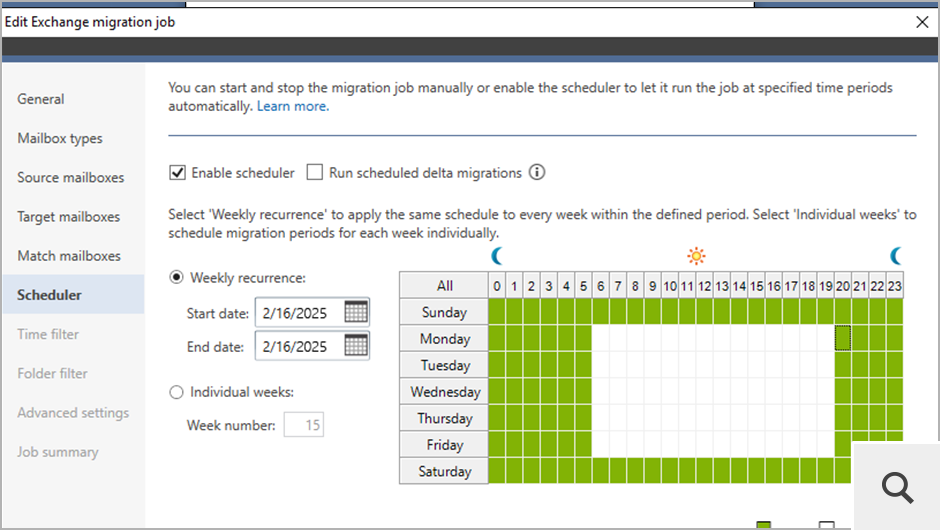The width and height of the screenshot is (940, 530).
Task: Click the left moon icon above hour 0
Action: pyautogui.click(x=497, y=256)
